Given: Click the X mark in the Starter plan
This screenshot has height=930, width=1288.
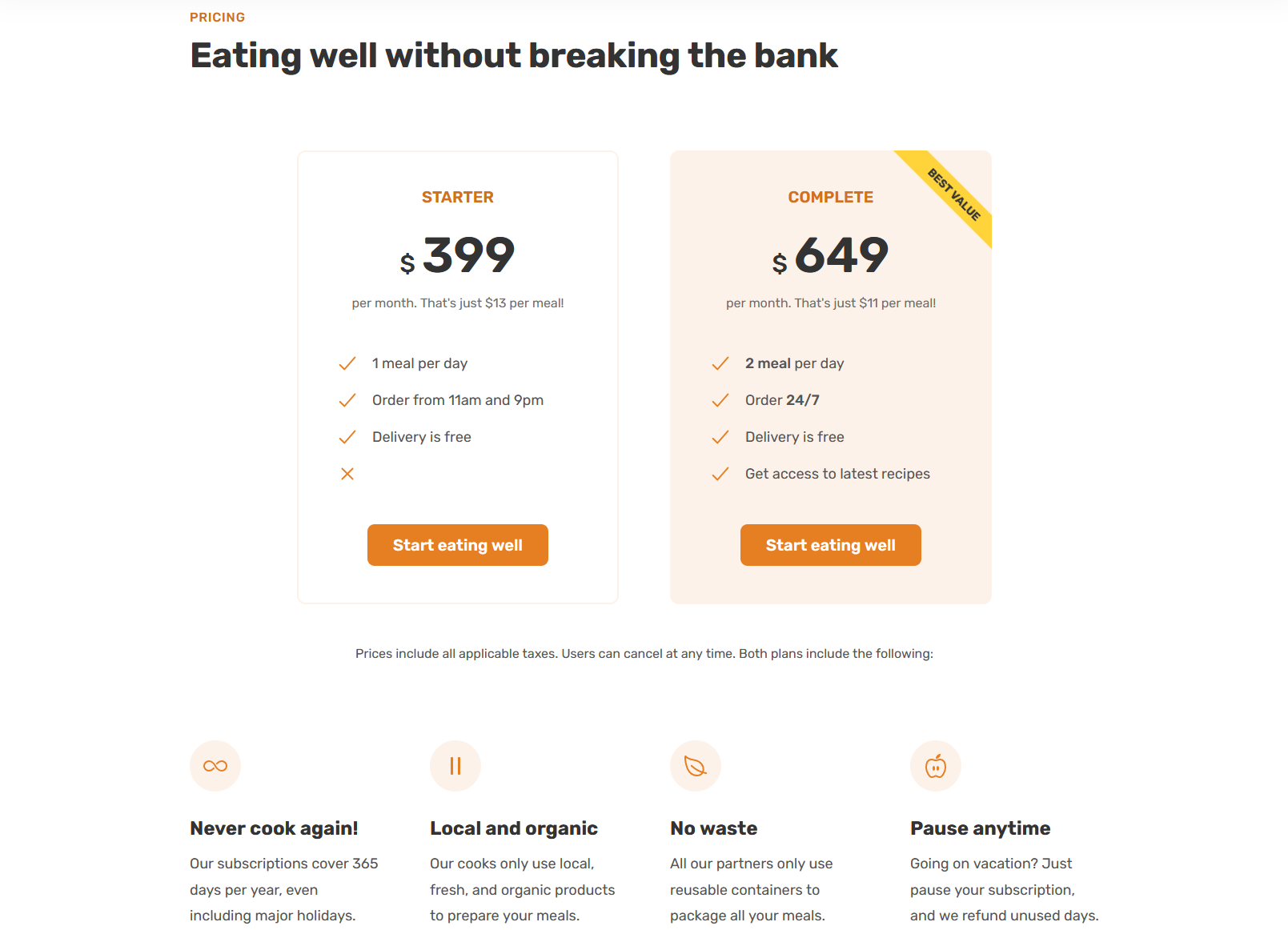Looking at the screenshot, I should (347, 473).
